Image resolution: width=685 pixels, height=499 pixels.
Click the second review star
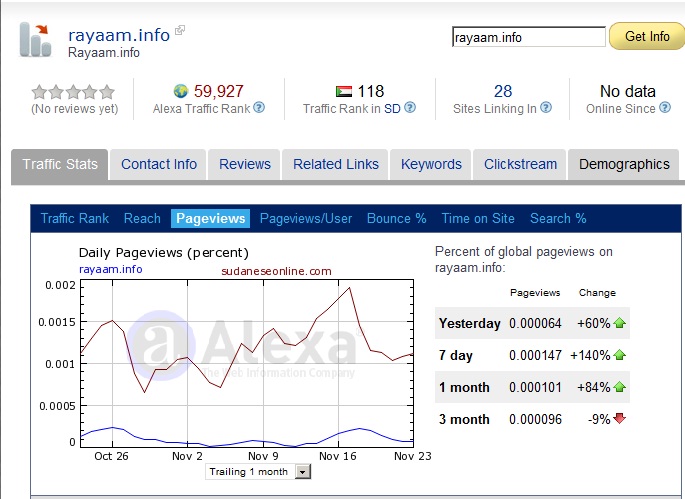[56, 92]
